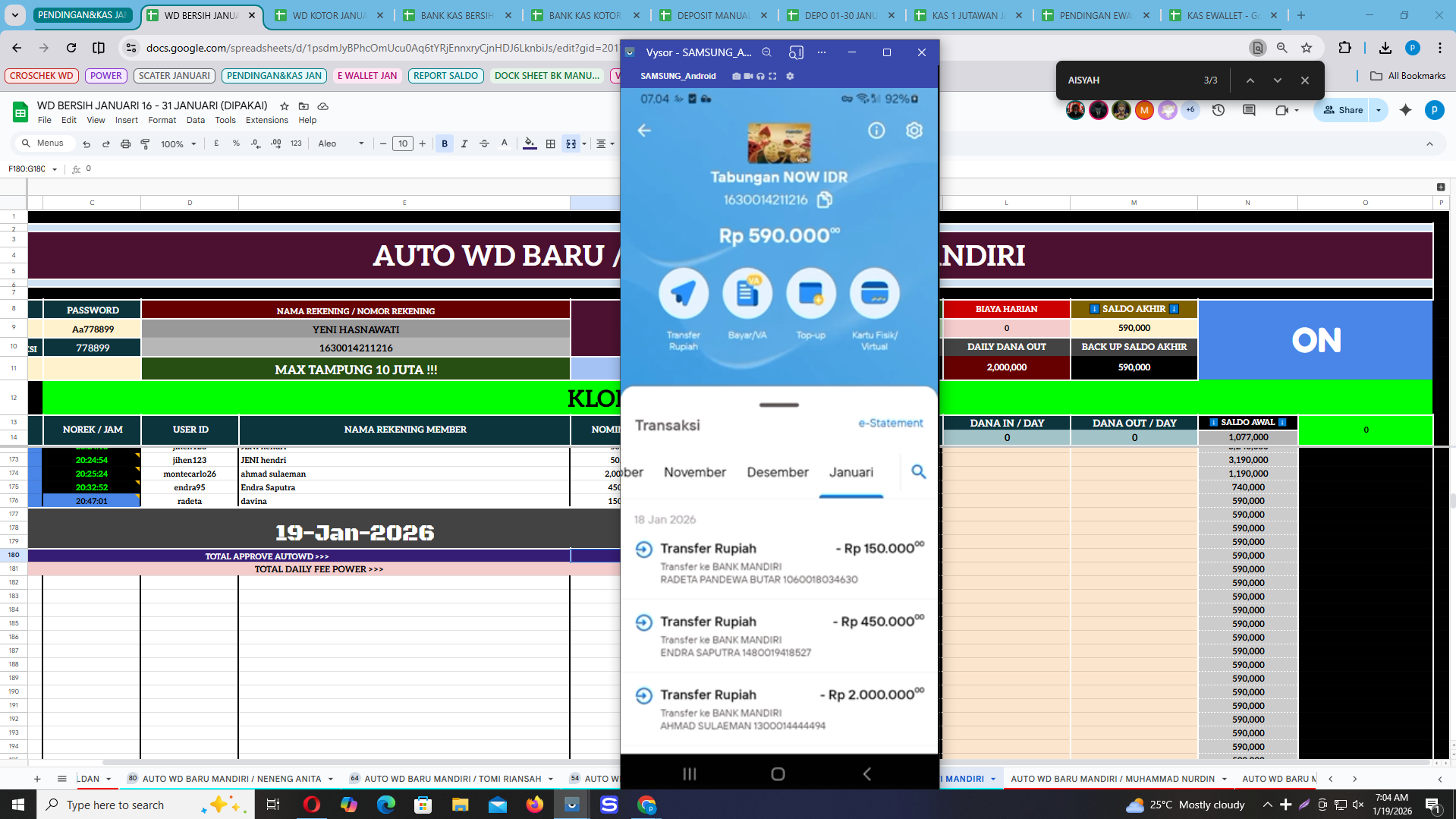Search the Menus box in Sheets toolbar

pos(45,143)
